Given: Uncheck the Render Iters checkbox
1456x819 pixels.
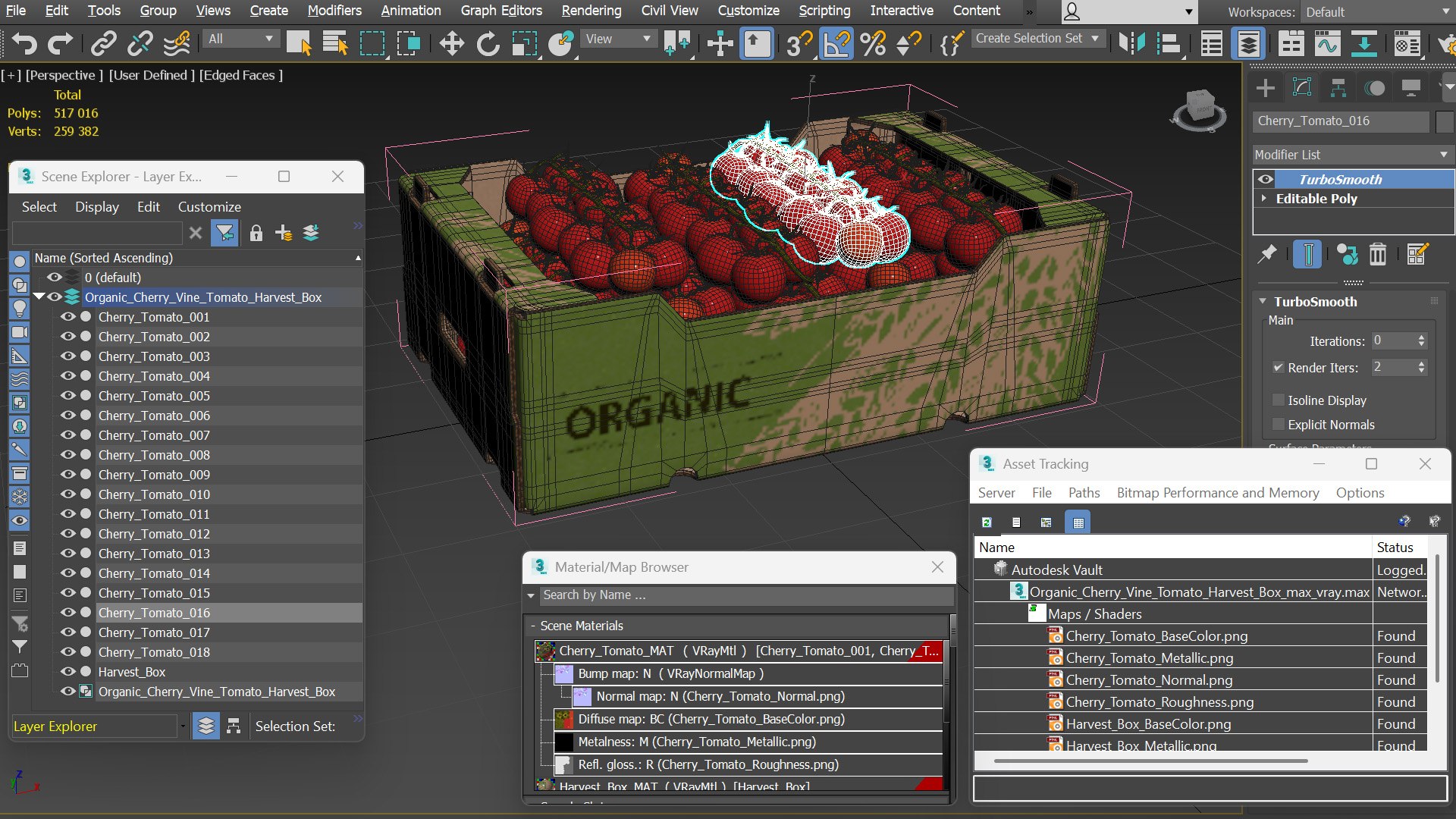Looking at the screenshot, I should click(x=1279, y=367).
